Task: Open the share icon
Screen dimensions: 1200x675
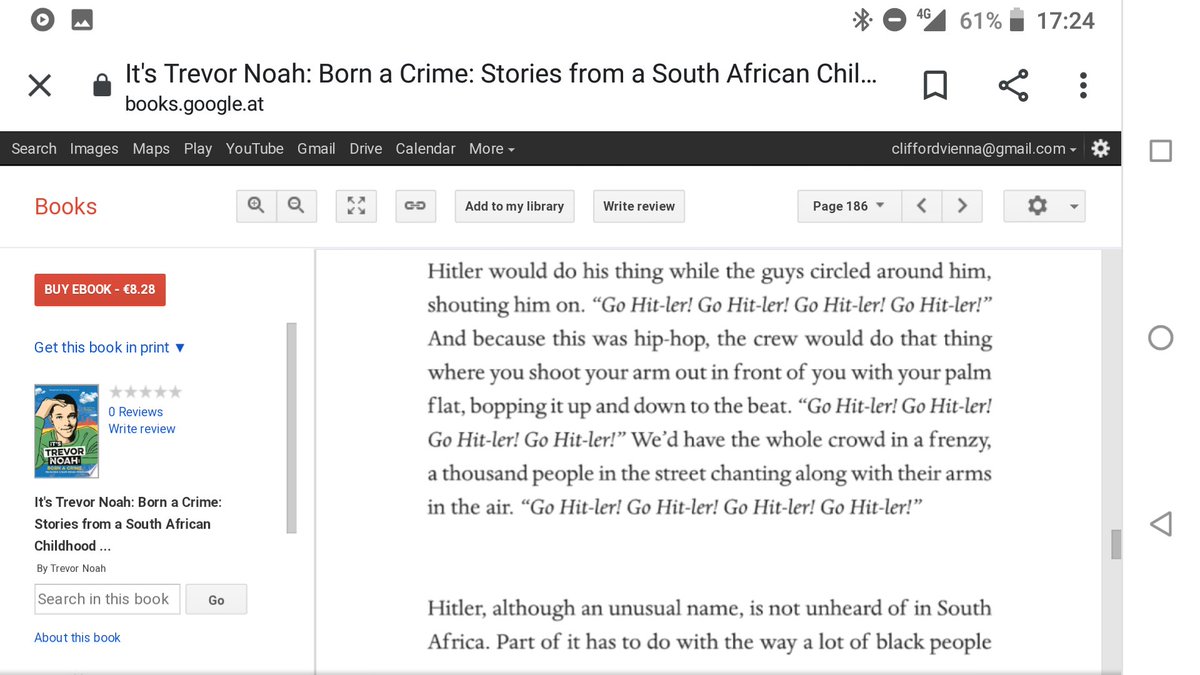Action: click(1013, 86)
